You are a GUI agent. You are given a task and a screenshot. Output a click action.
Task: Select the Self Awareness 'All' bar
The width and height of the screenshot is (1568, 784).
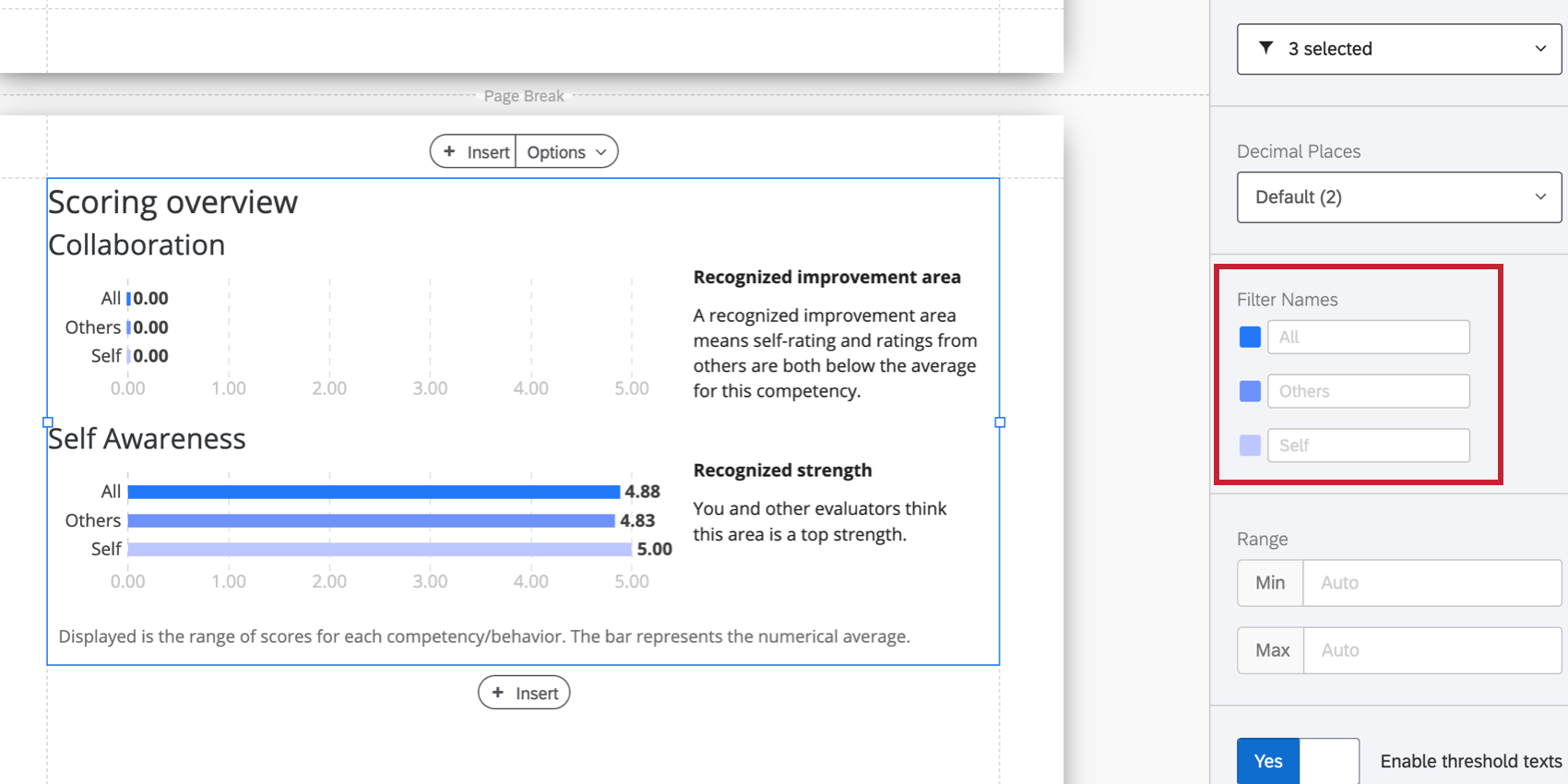374,492
